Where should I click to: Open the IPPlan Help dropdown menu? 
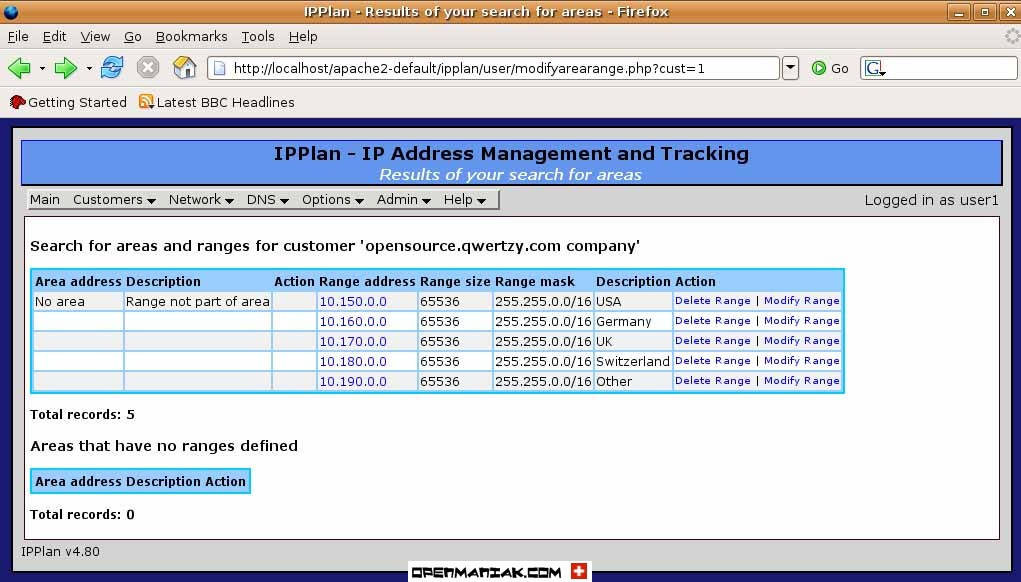[x=464, y=200]
